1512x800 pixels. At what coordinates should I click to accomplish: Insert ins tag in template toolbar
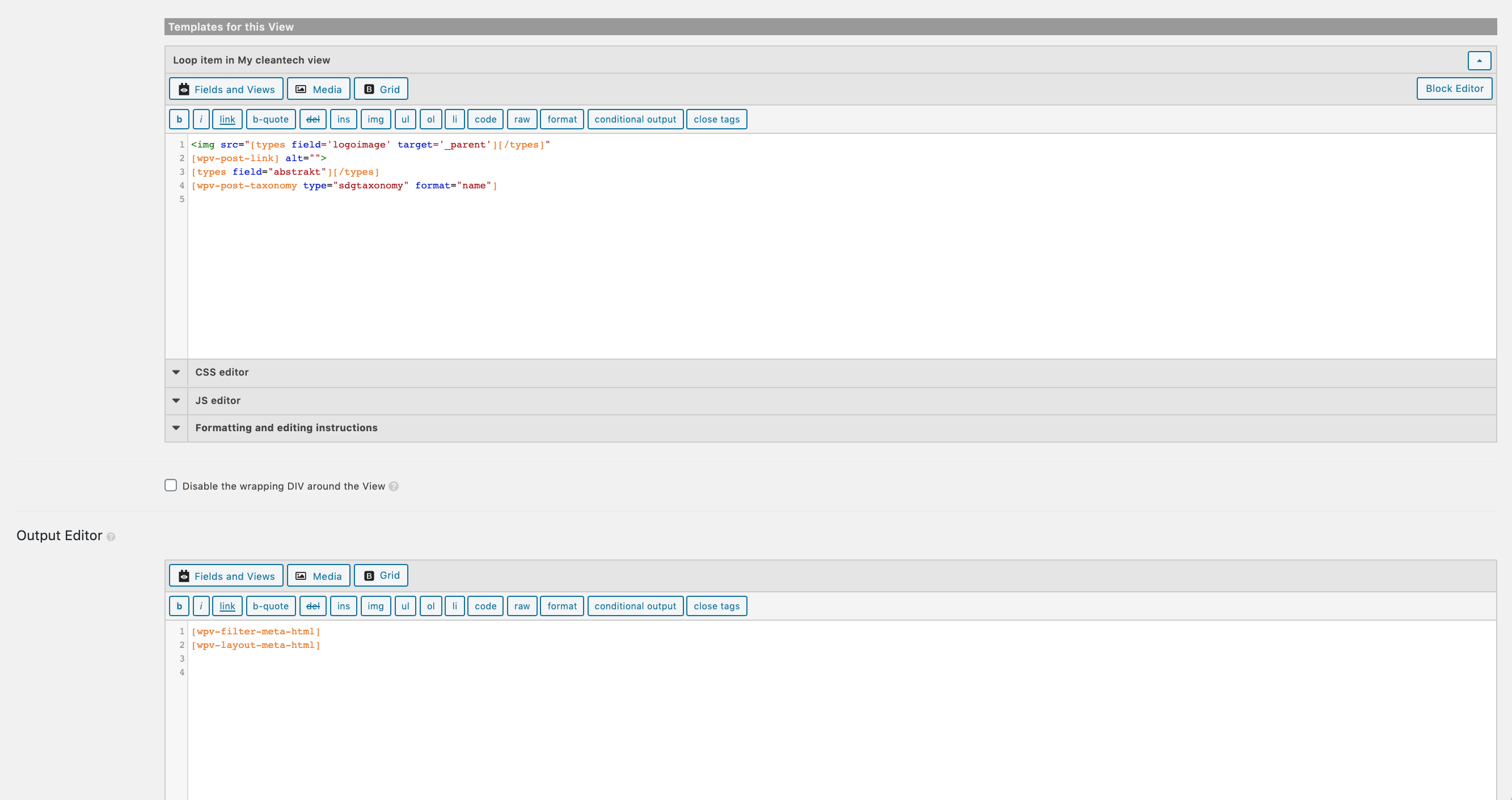pyautogui.click(x=343, y=119)
